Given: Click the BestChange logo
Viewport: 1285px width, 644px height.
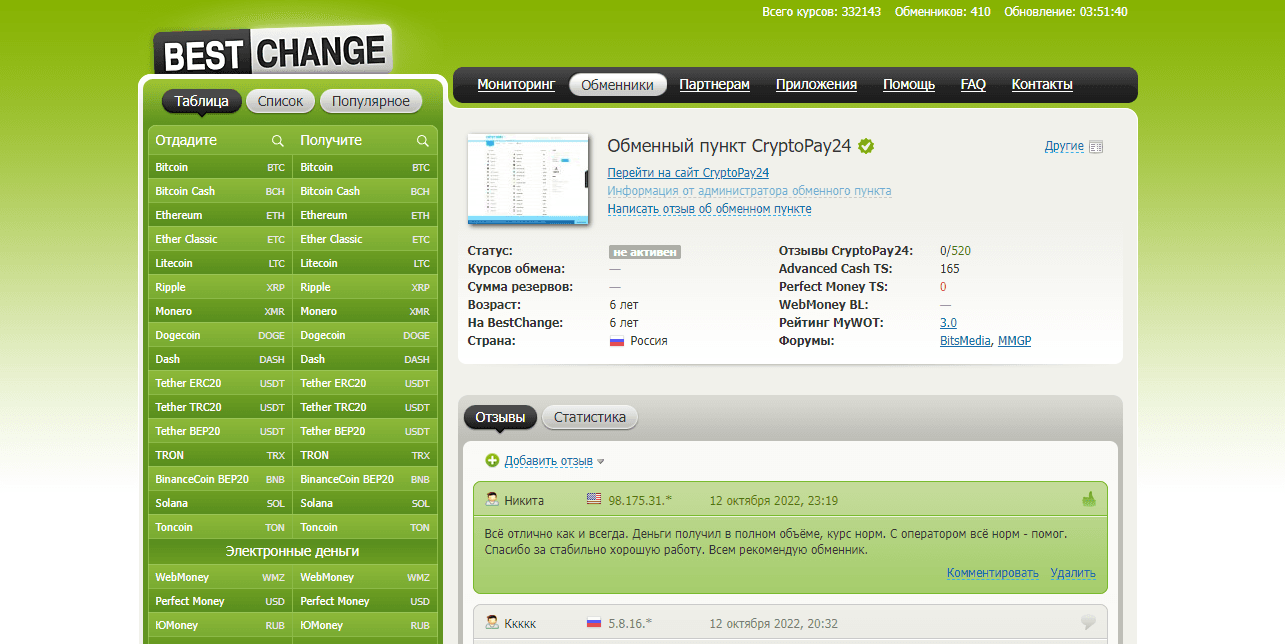Looking at the screenshot, I should point(272,52).
